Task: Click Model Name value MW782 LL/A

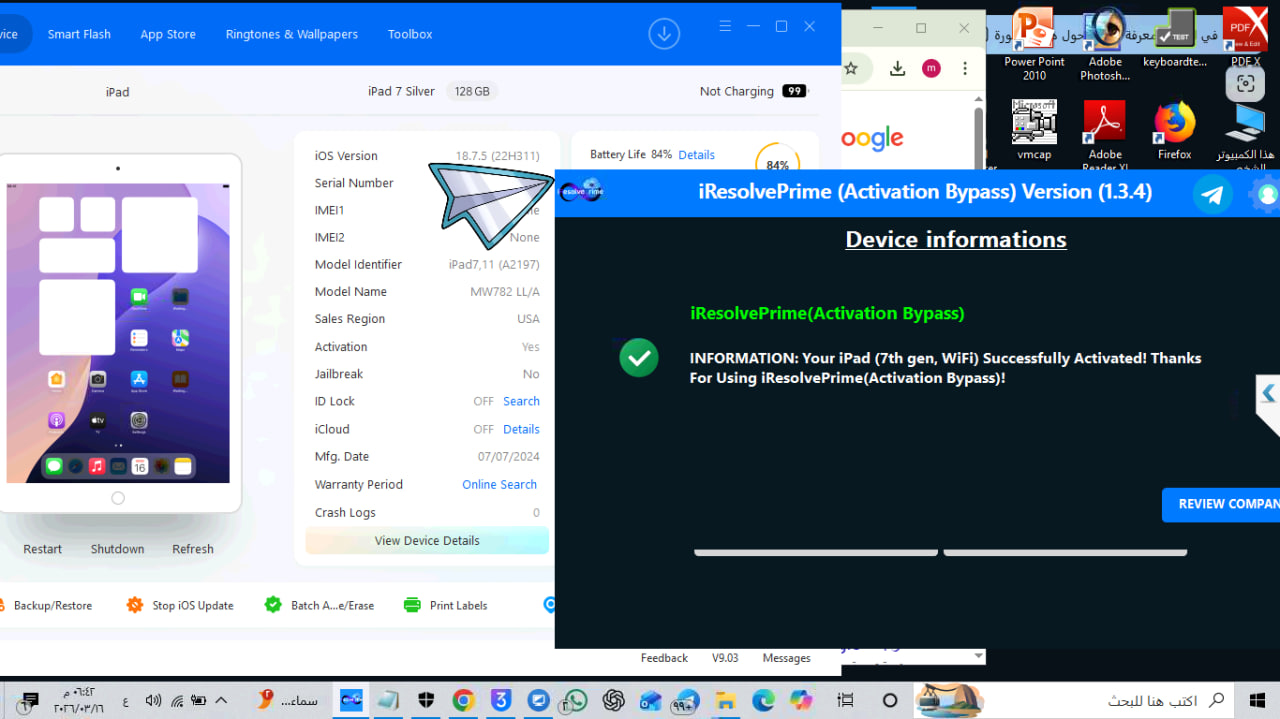Action: [505, 292]
